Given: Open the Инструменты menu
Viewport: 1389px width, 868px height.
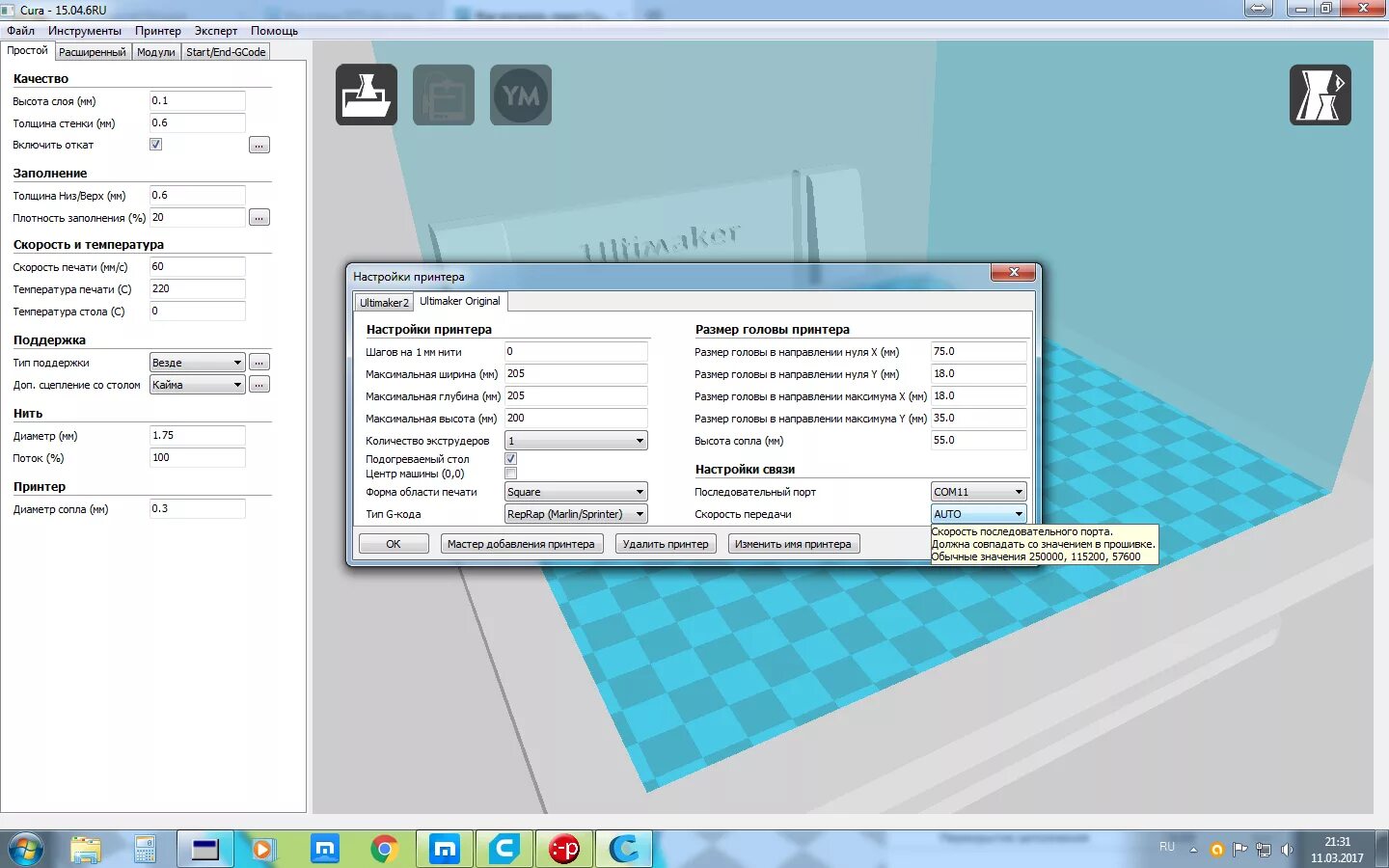Looking at the screenshot, I should (x=85, y=31).
